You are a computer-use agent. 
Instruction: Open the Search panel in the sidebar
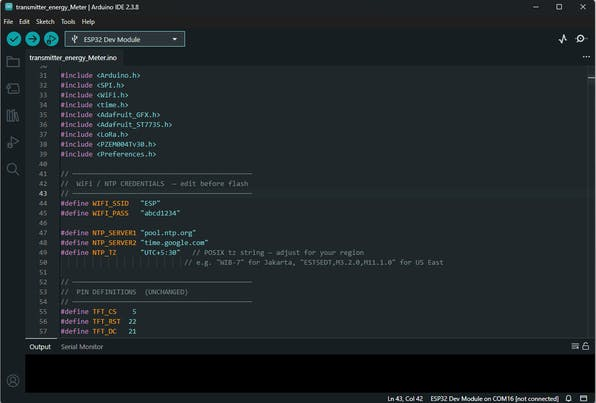tap(13, 169)
